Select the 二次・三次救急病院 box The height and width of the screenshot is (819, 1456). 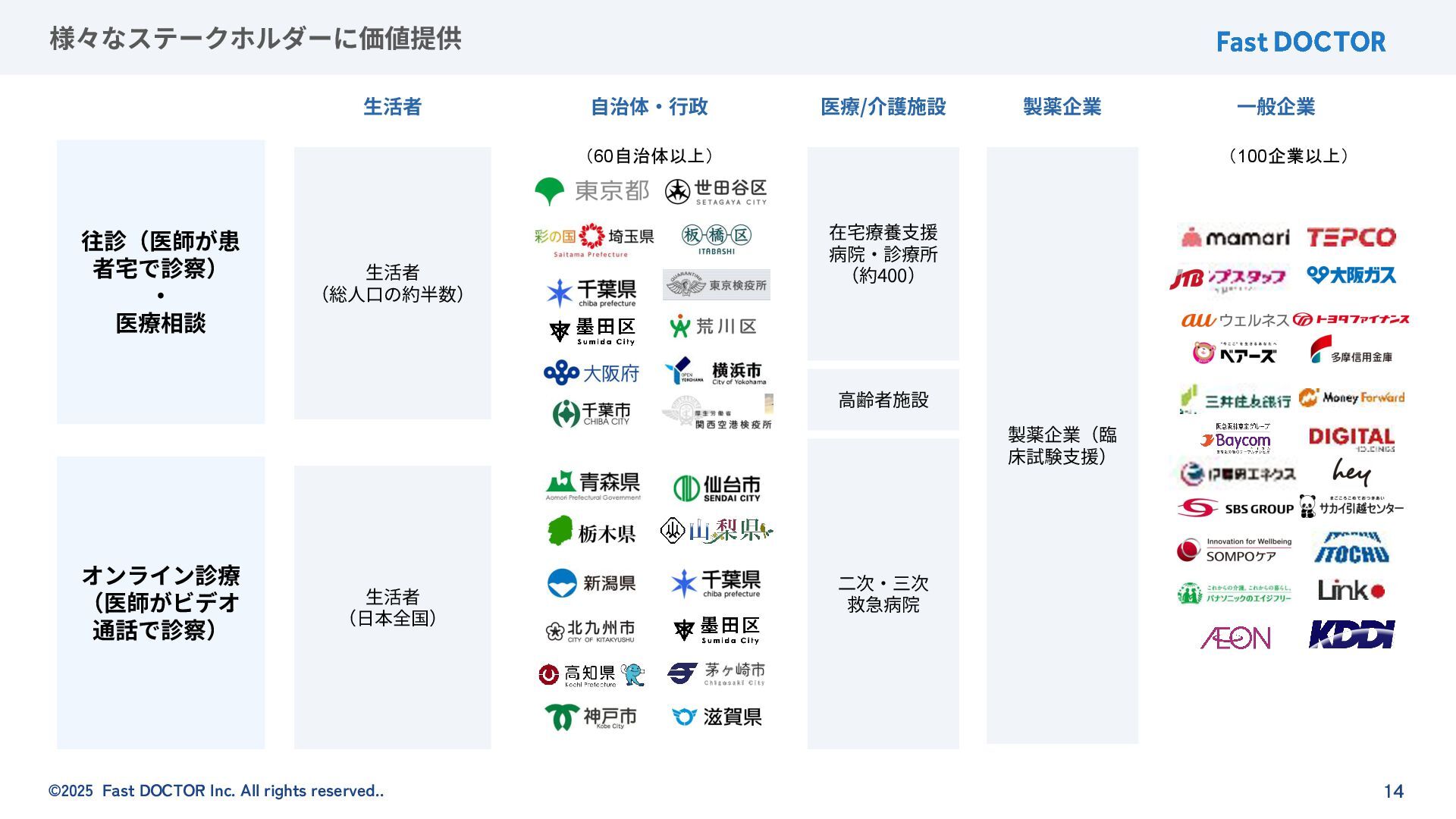(x=883, y=594)
